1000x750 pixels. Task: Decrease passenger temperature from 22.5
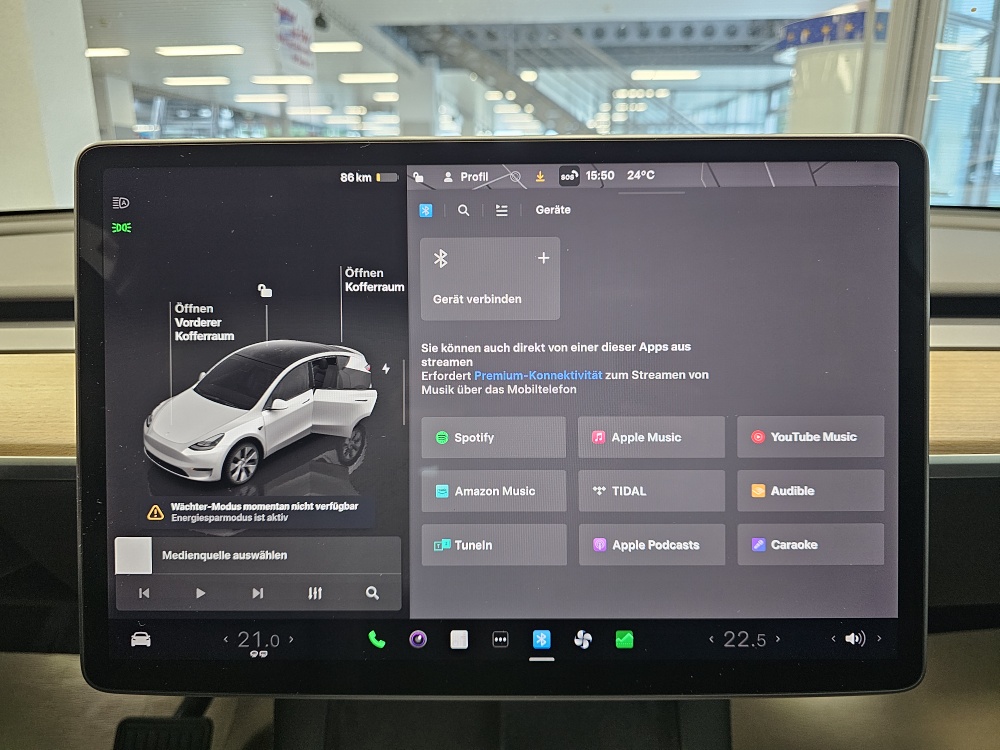click(x=712, y=639)
